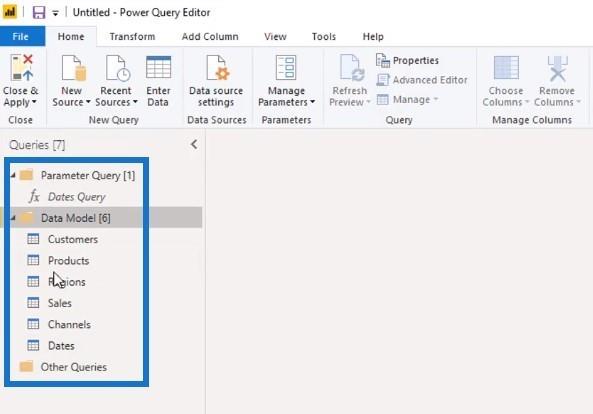Collapse the Parameter Query folder
Screen dimensions: 593x414
13,175
